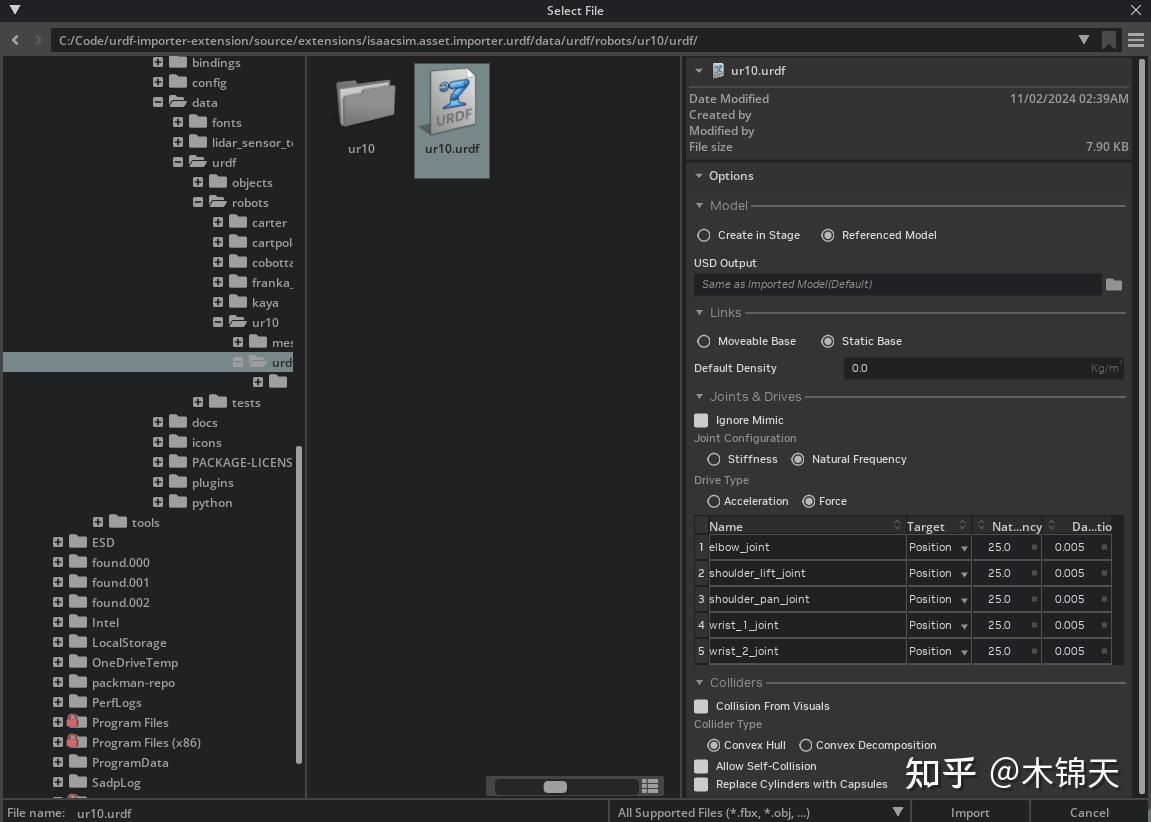Click the bookmark icon beside the path bar
This screenshot has width=1151, height=822.
pos(1111,40)
